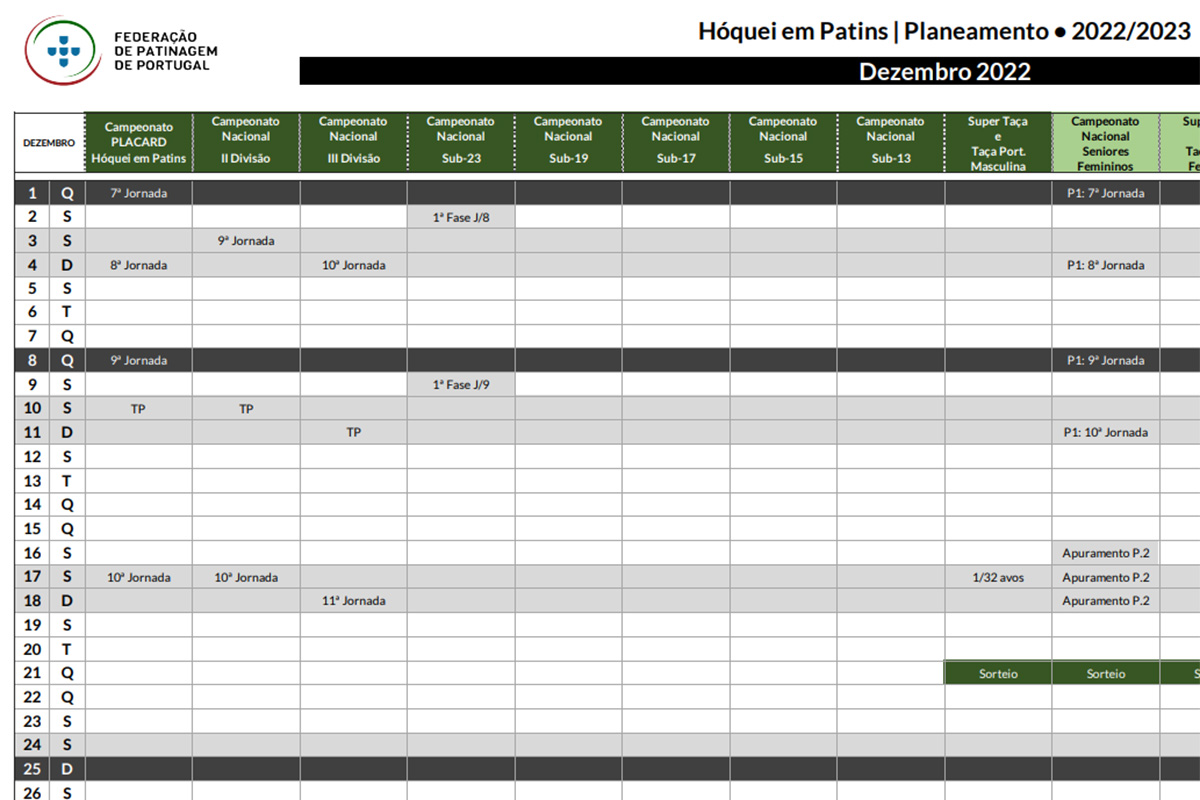The image size is (1200, 800).
Task: Click the Campeonato Nacional Sub-23 column header
Action: pyautogui.click(x=461, y=142)
